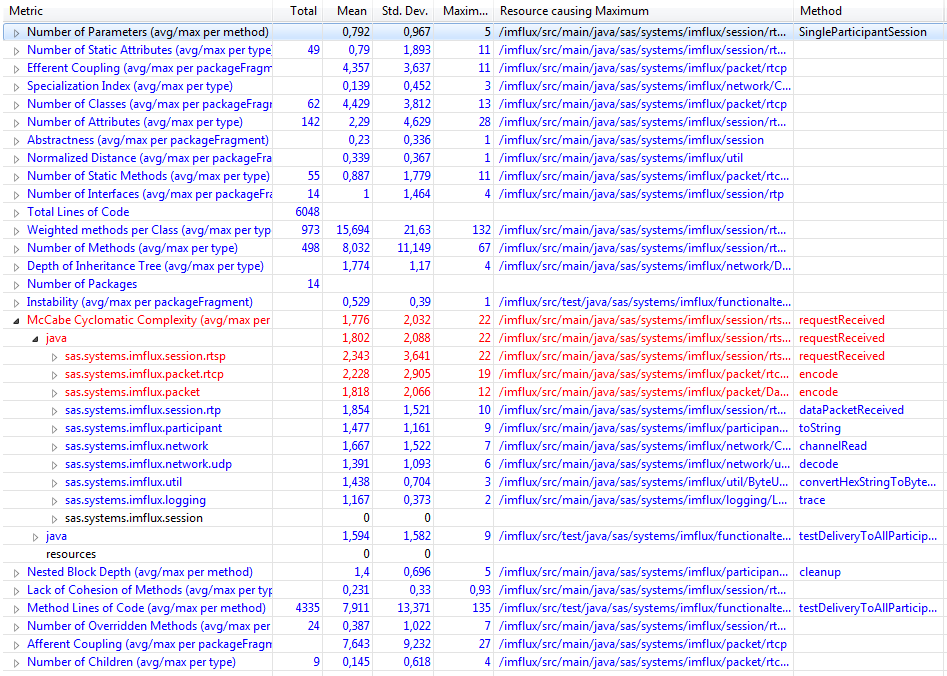Click convertHexStringToByte method cell
The image size is (947, 676).
tap(867, 482)
